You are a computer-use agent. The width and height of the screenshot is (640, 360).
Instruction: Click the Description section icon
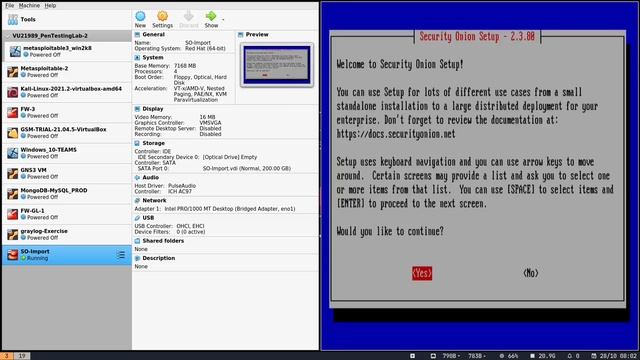click(137, 258)
